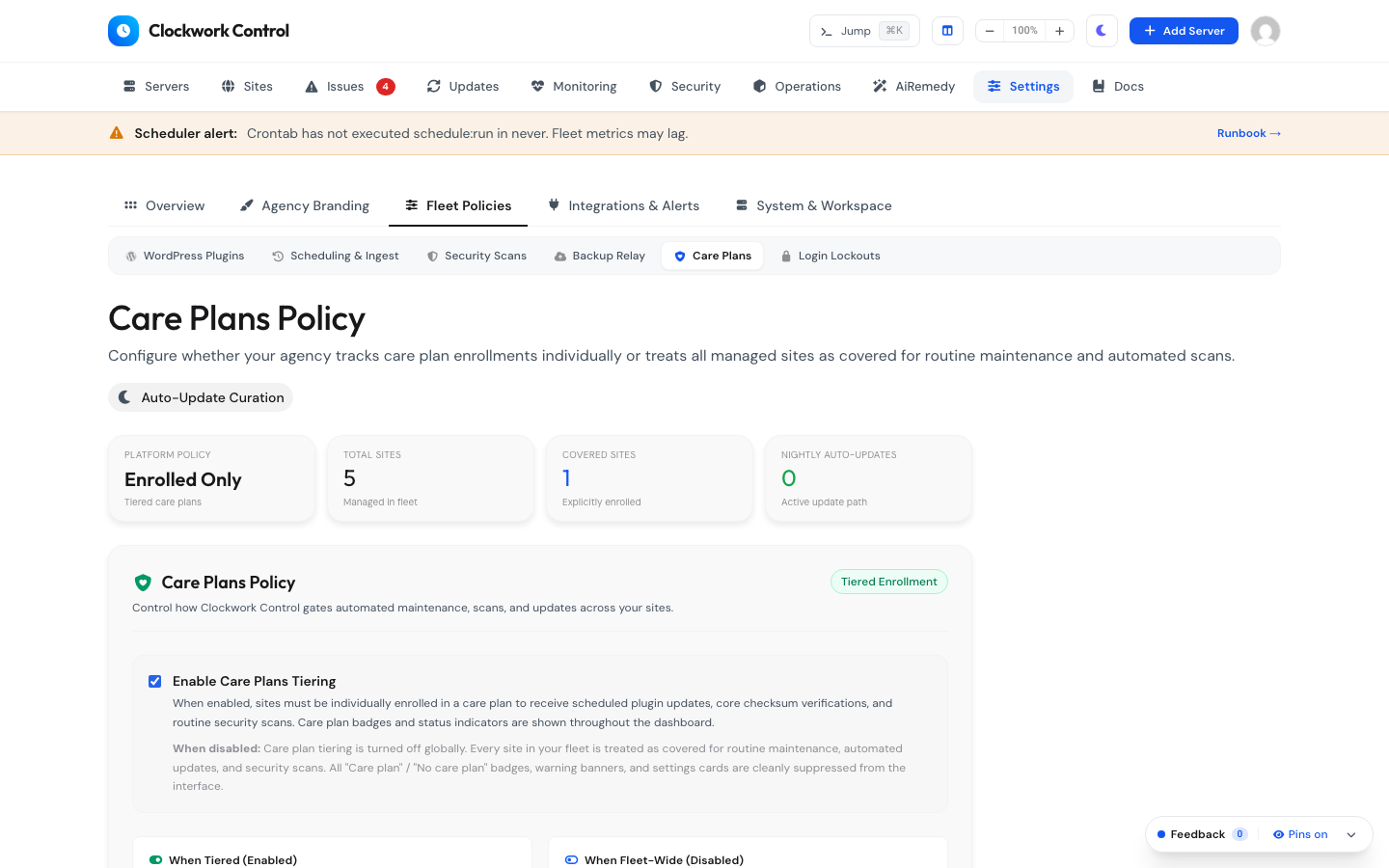Screen dimensions: 1389x868
Task: Open the AiRemedy section
Action: pyautogui.click(x=913, y=87)
